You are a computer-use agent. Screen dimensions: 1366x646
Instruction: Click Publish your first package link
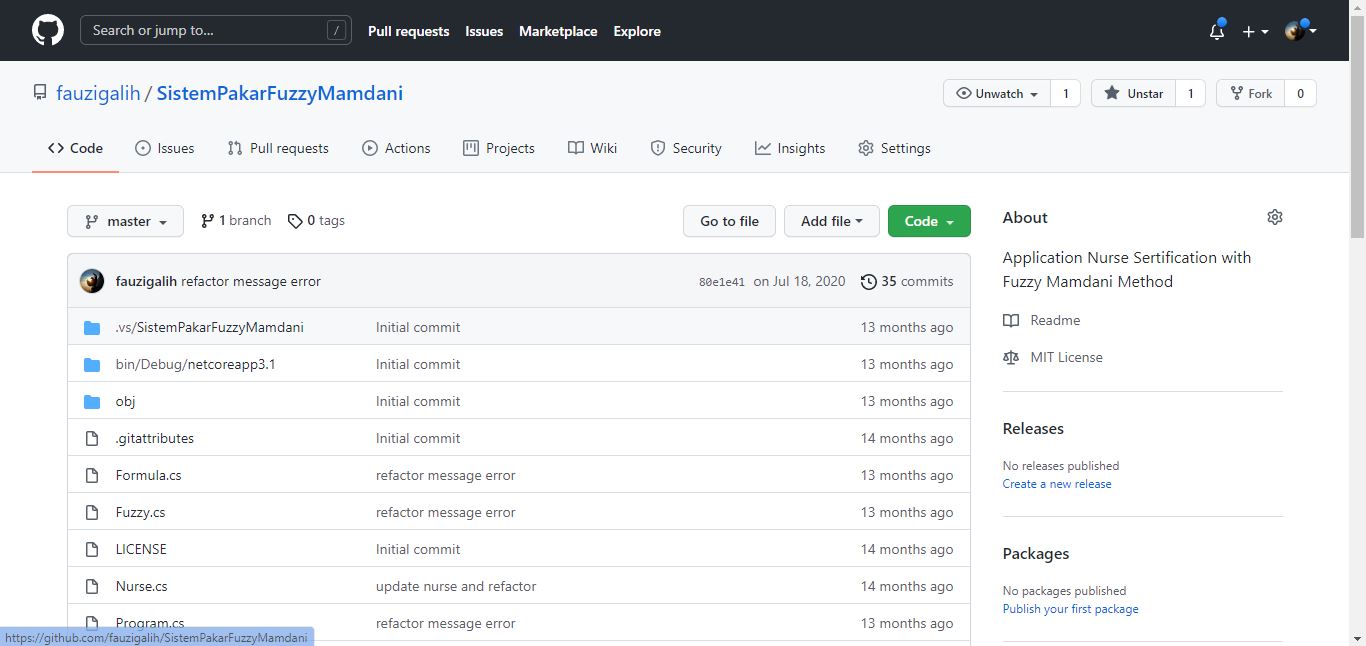click(x=1070, y=609)
